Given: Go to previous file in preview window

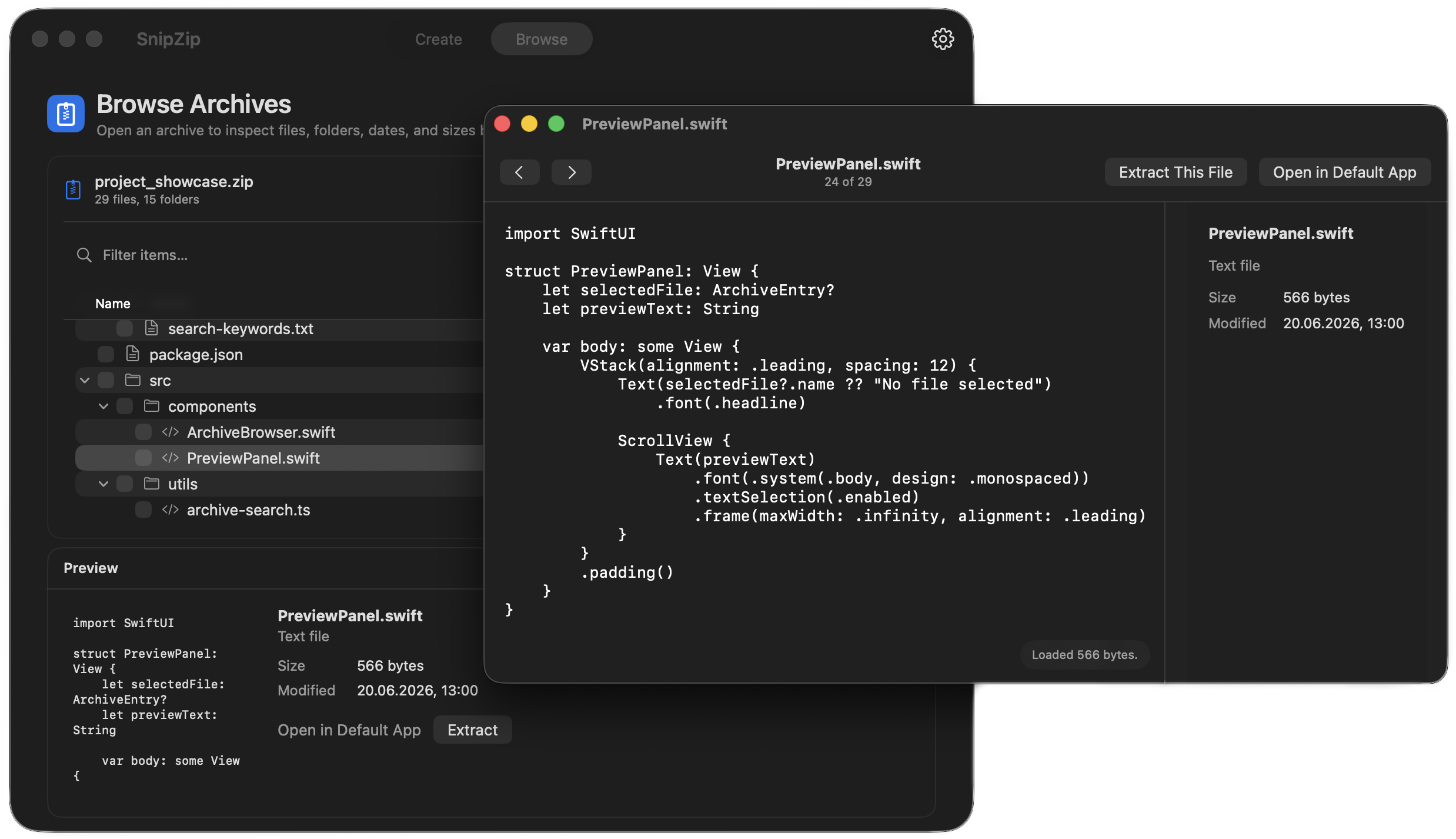Looking at the screenshot, I should tap(519, 172).
